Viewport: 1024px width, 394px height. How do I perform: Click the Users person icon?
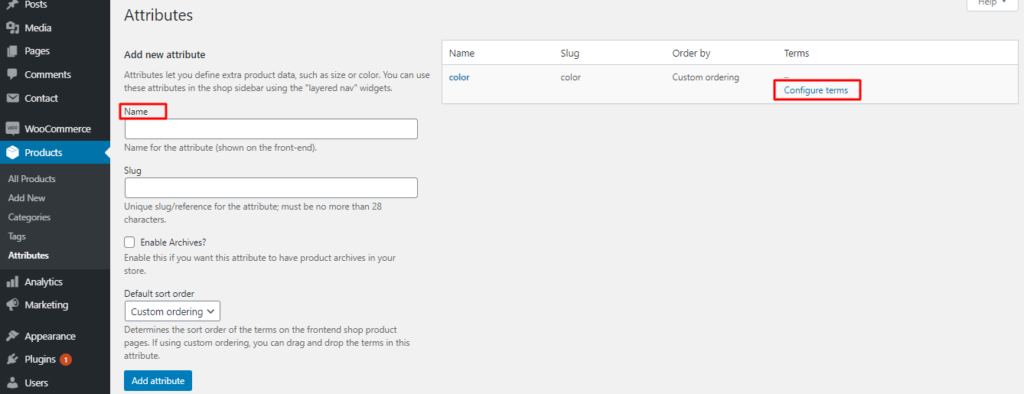tap(12, 383)
